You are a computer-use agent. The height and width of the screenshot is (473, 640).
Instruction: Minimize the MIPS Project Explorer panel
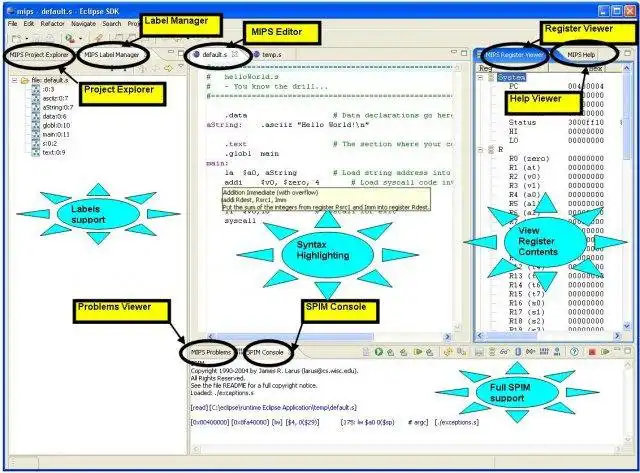(x=171, y=52)
